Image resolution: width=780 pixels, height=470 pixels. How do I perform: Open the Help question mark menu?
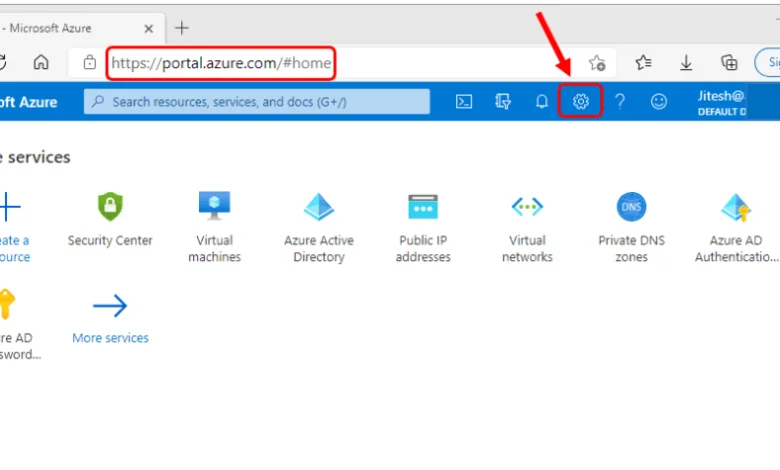tap(620, 101)
